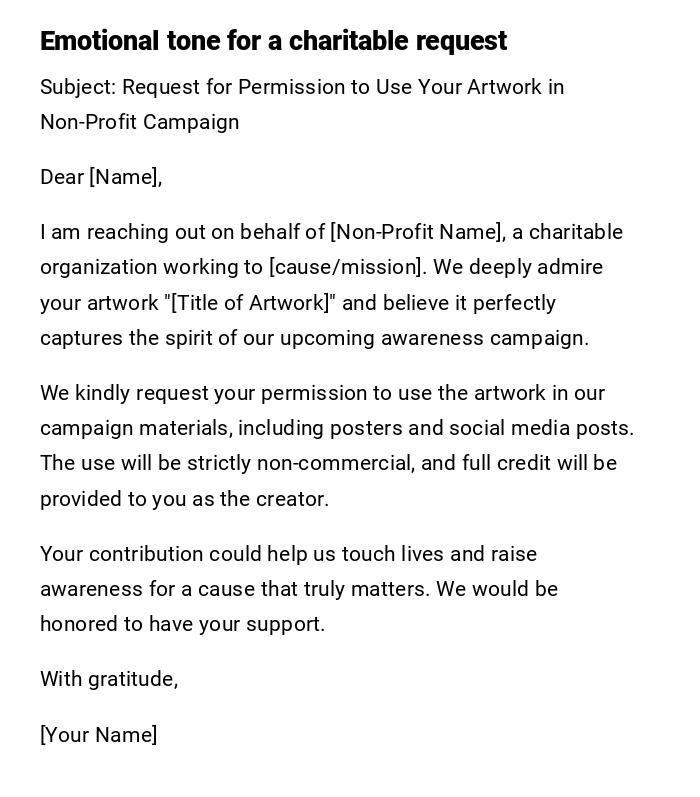The height and width of the screenshot is (797, 700).
Task: Click the "[Name]" placeholder in the salutation
Action: coord(124,177)
